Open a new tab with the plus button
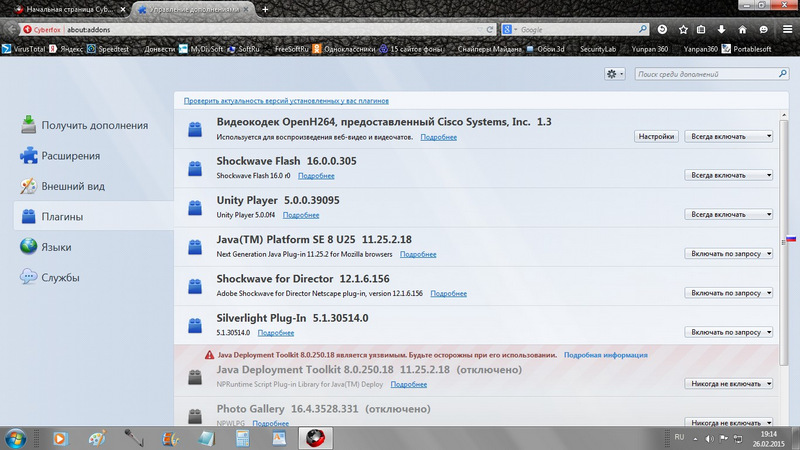The width and height of the screenshot is (800, 450). (265, 9)
